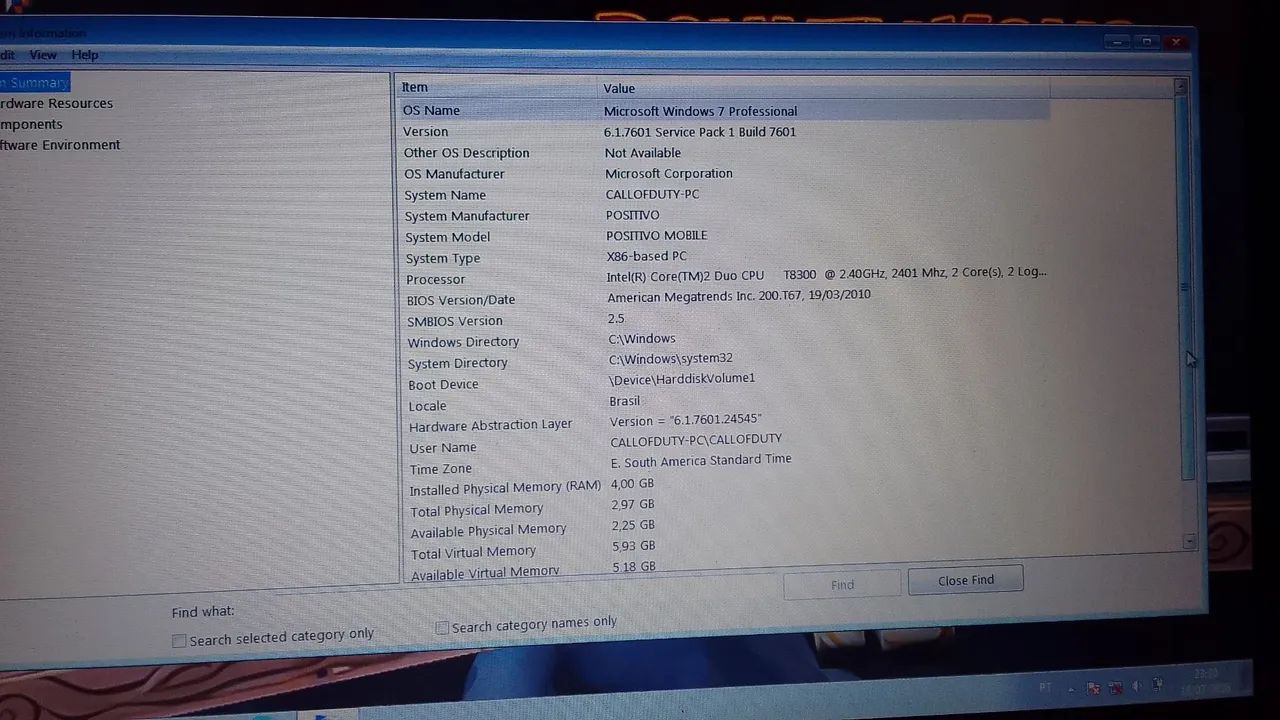Select OS Manufacturer item

[x=454, y=174]
